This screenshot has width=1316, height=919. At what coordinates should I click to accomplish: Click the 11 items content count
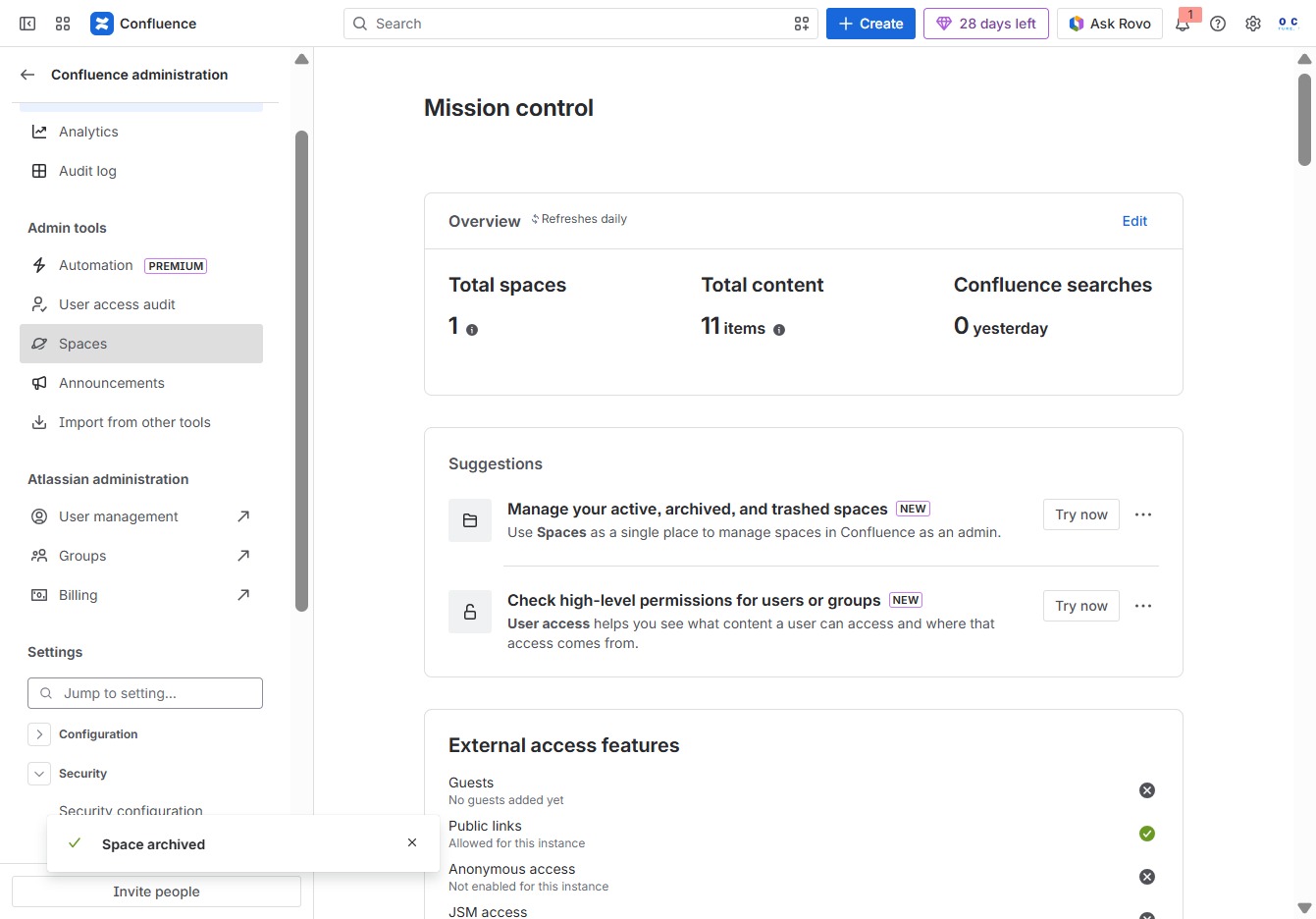click(733, 327)
